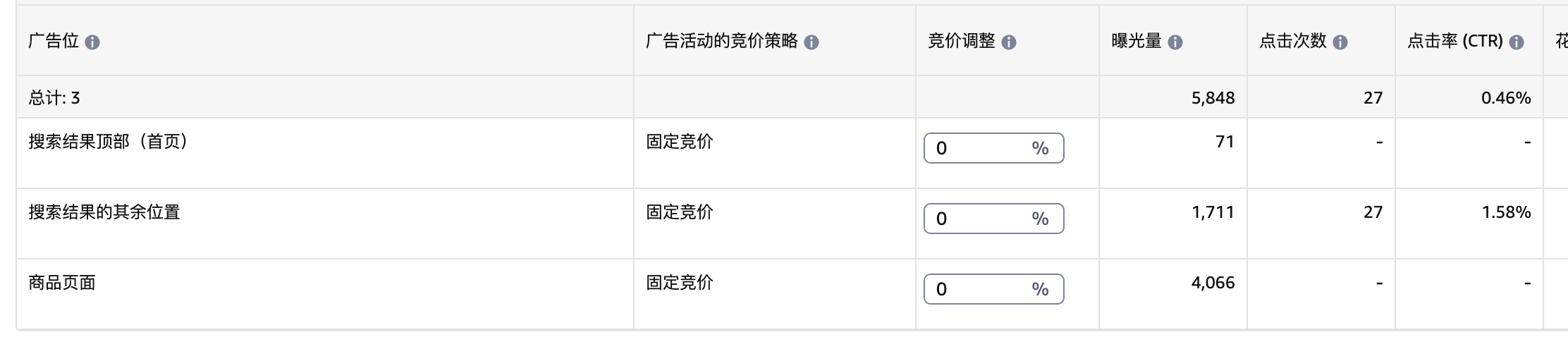Select the 商品页面 bid adjustment field
1568x337 pixels.
coord(980,289)
